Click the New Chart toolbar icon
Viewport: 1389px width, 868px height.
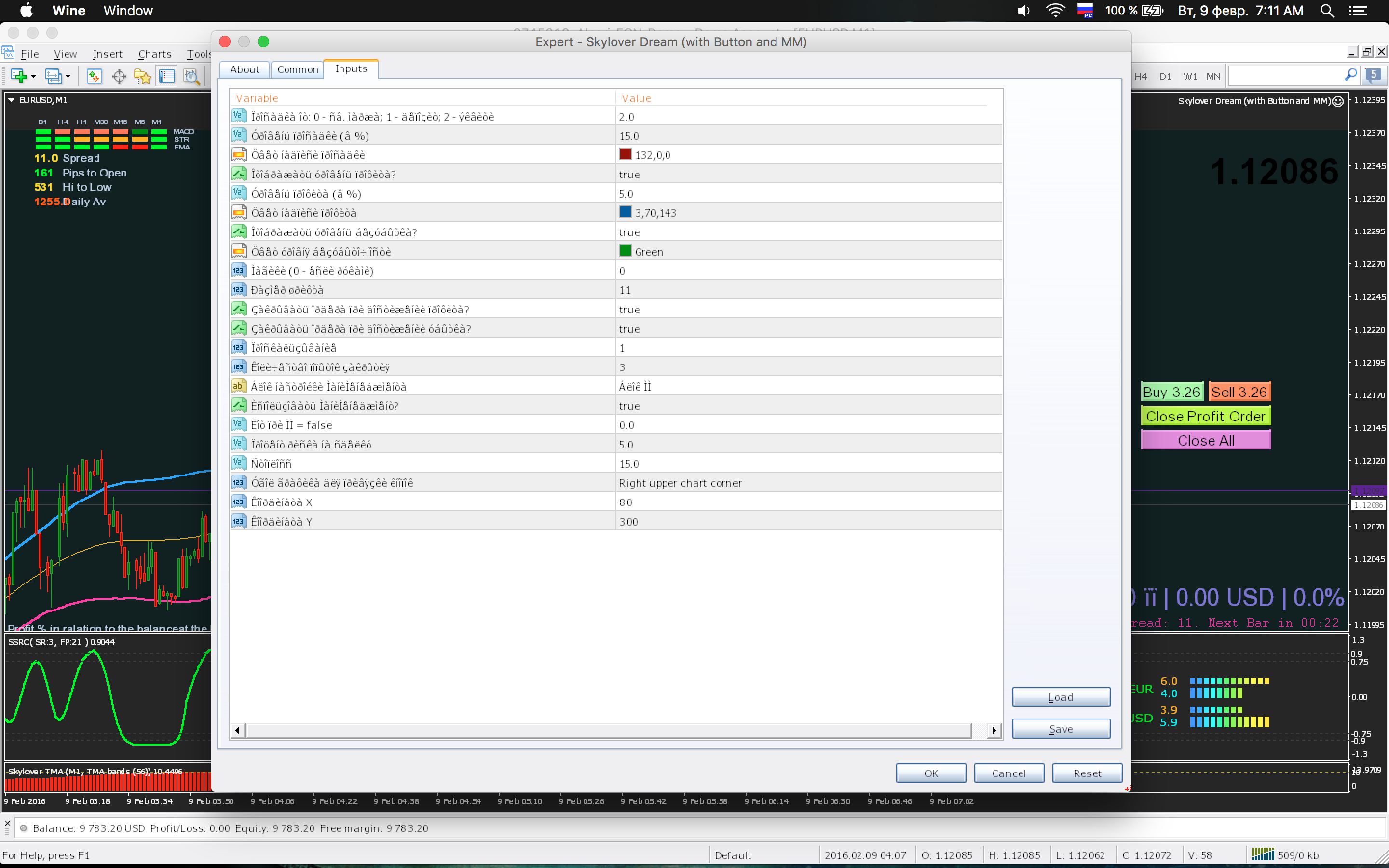(19, 76)
